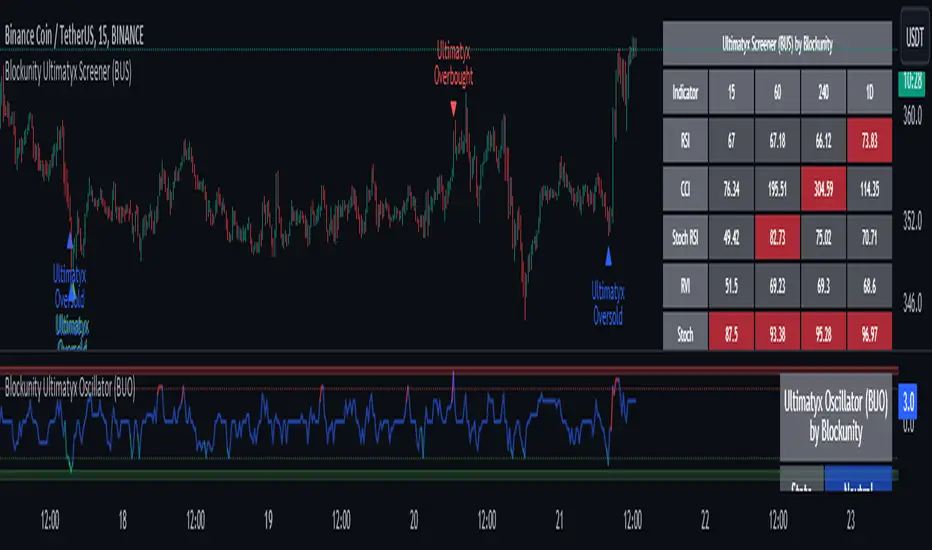Click the red Stoch cell 87.5
932x550 pixels.
pyautogui.click(x=731, y=331)
